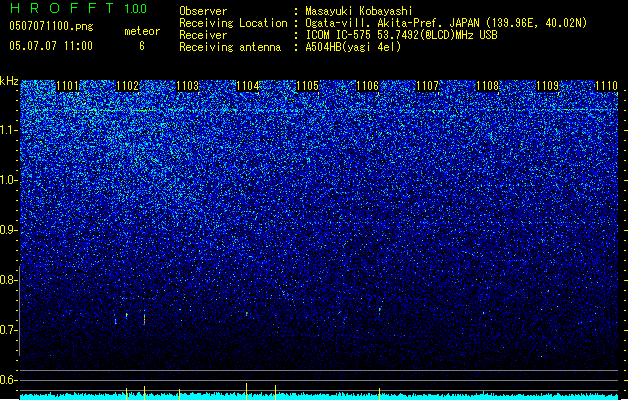
Task: Click the 'meteor' count label
Action: 142,31
